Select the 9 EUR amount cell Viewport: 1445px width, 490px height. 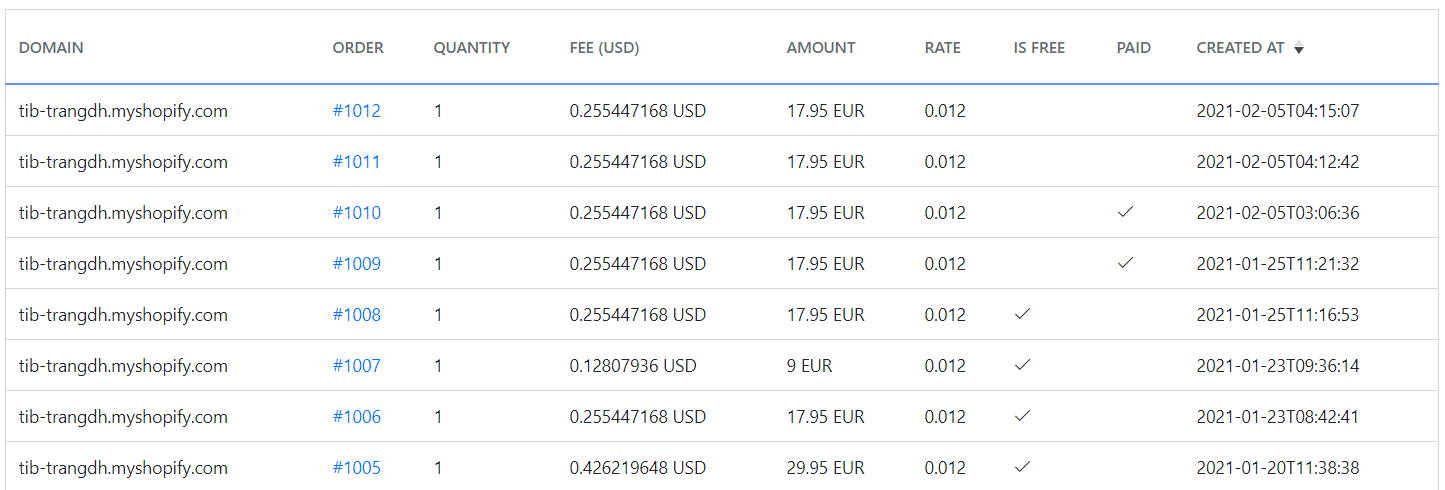coord(809,366)
